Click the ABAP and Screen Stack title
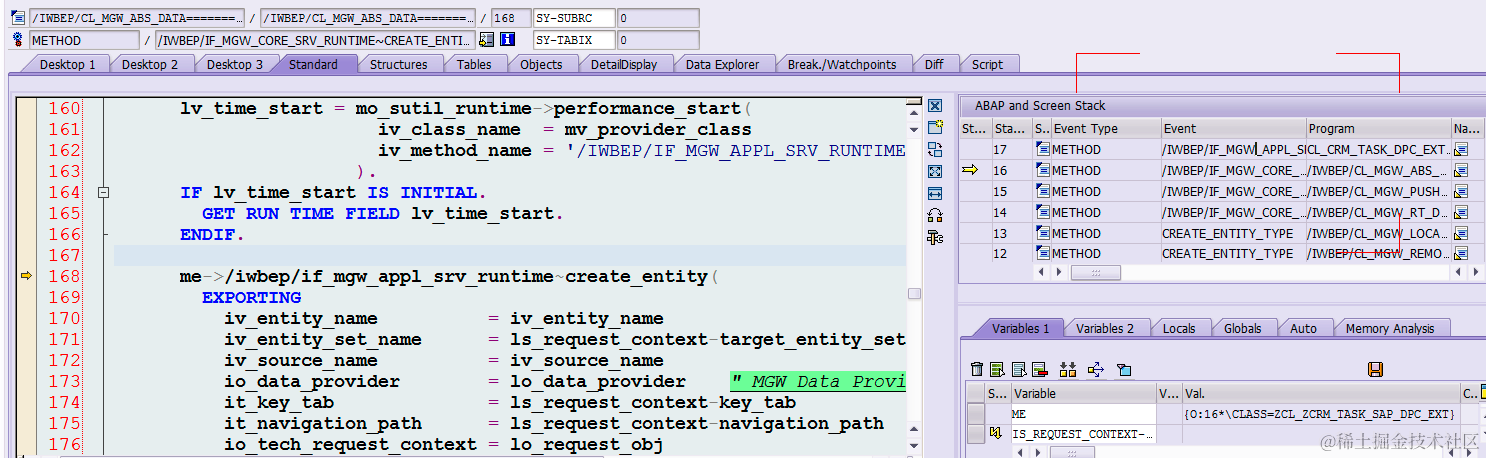This screenshot has width=1486, height=458. pyautogui.click(x=1040, y=105)
